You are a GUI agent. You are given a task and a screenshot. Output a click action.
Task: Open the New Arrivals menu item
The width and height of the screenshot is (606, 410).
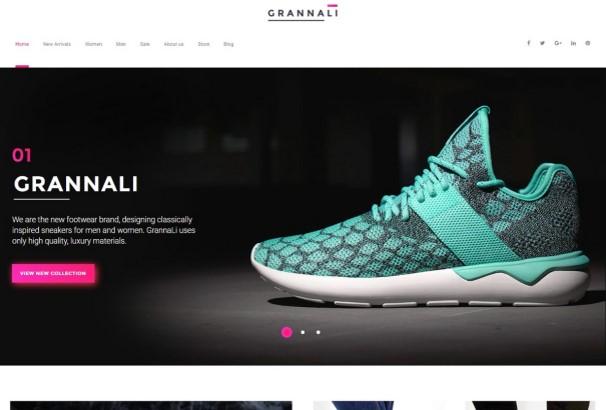point(57,44)
